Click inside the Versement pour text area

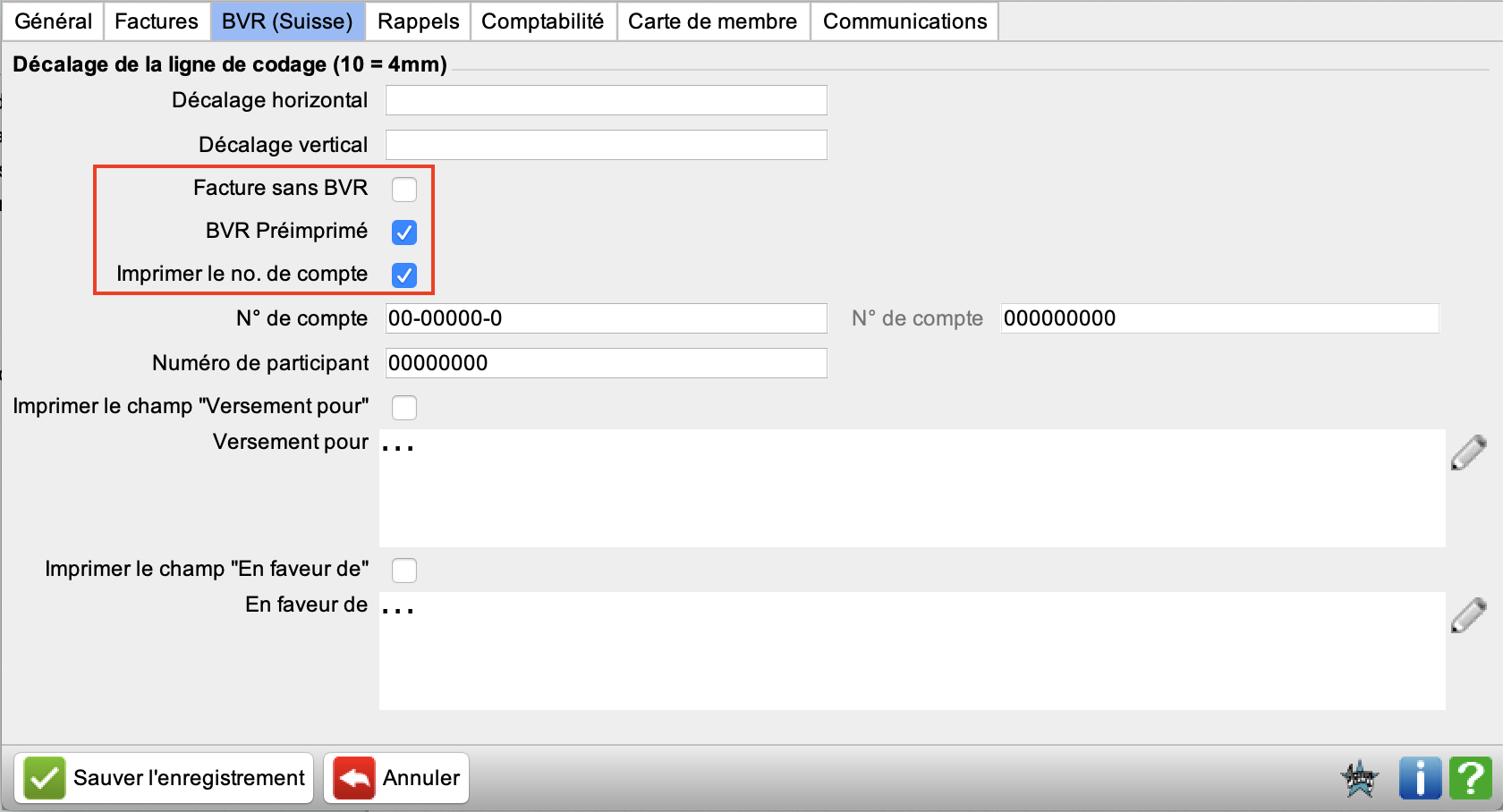tap(912, 488)
